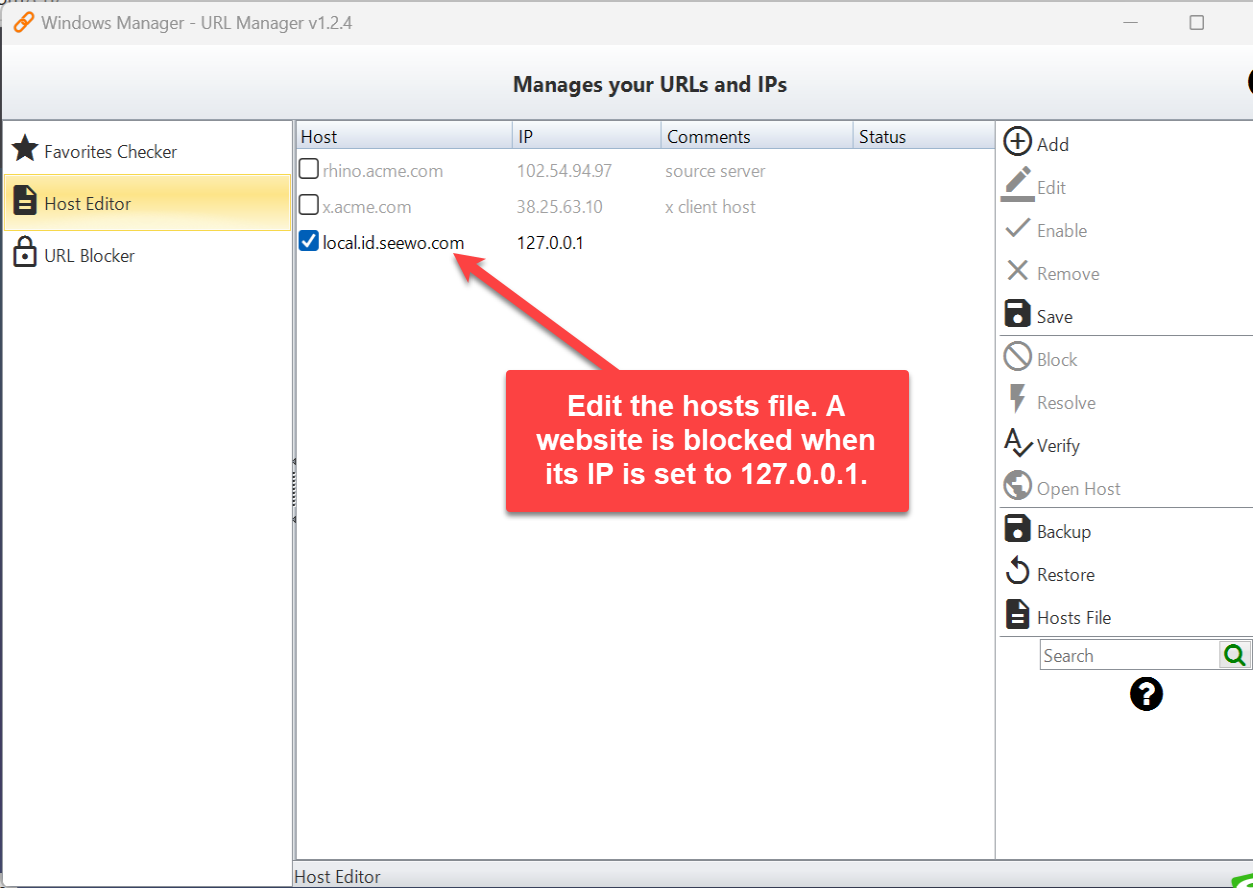
Task: Switch to the Favorites Checker tab
Action: (x=147, y=151)
